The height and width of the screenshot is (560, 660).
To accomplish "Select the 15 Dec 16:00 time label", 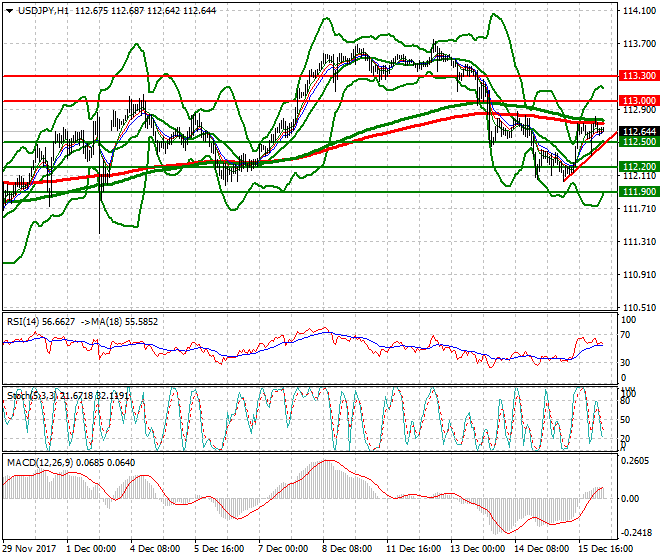I will 606,549.
